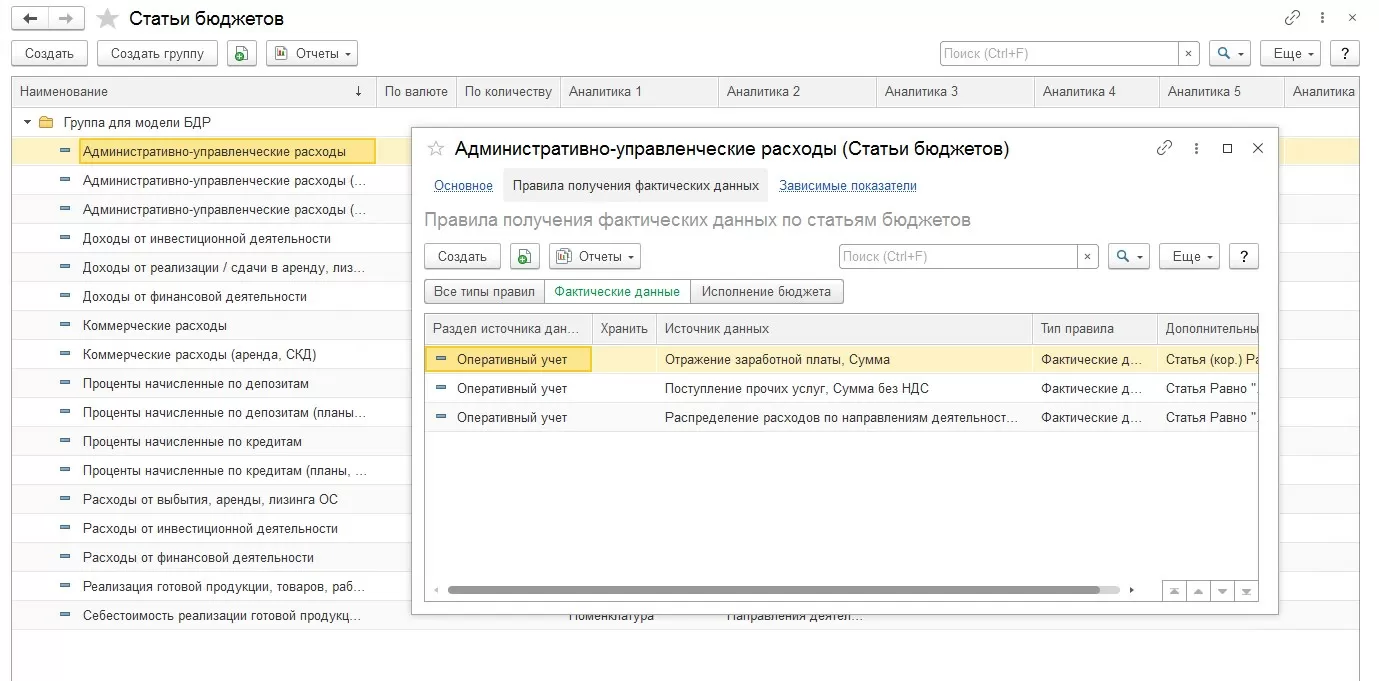Image resolution: width=1379 pixels, height=681 pixels.
Task: Open dialog kebab menu
Action: pyautogui.click(x=1196, y=148)
